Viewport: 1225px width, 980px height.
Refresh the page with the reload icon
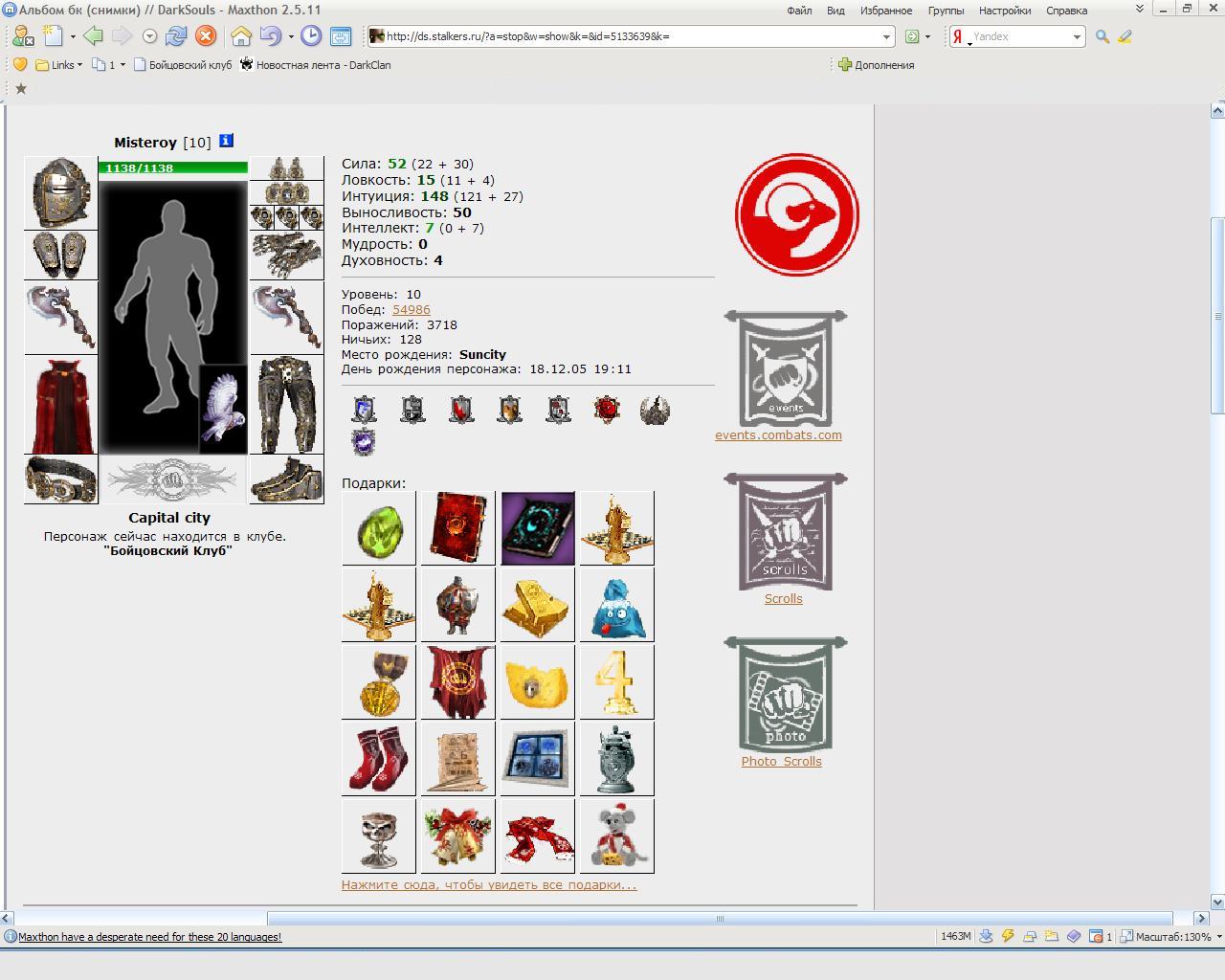[176, 36]
